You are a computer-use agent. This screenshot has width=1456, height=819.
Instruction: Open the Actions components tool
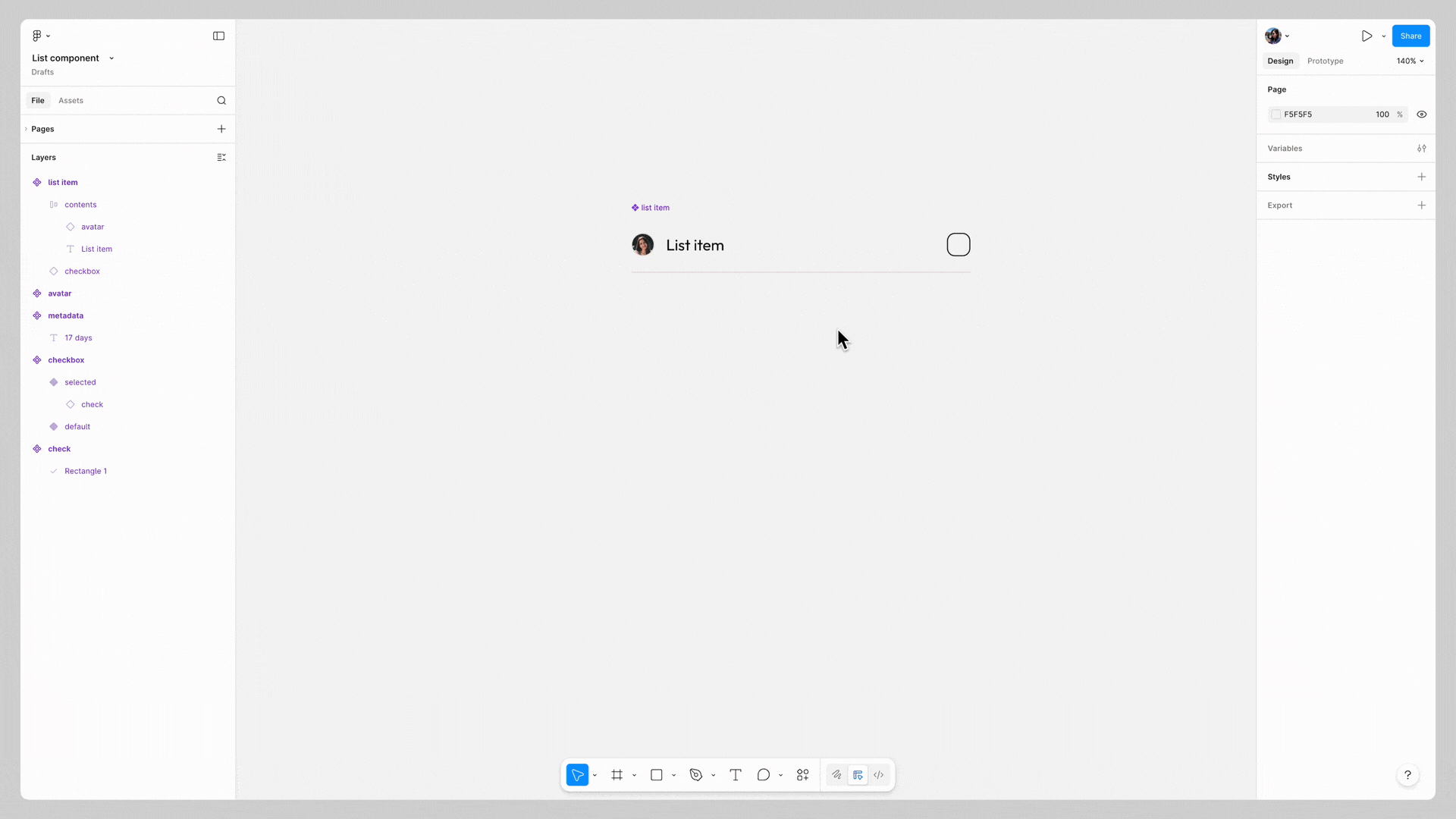(x=802, y=775)
